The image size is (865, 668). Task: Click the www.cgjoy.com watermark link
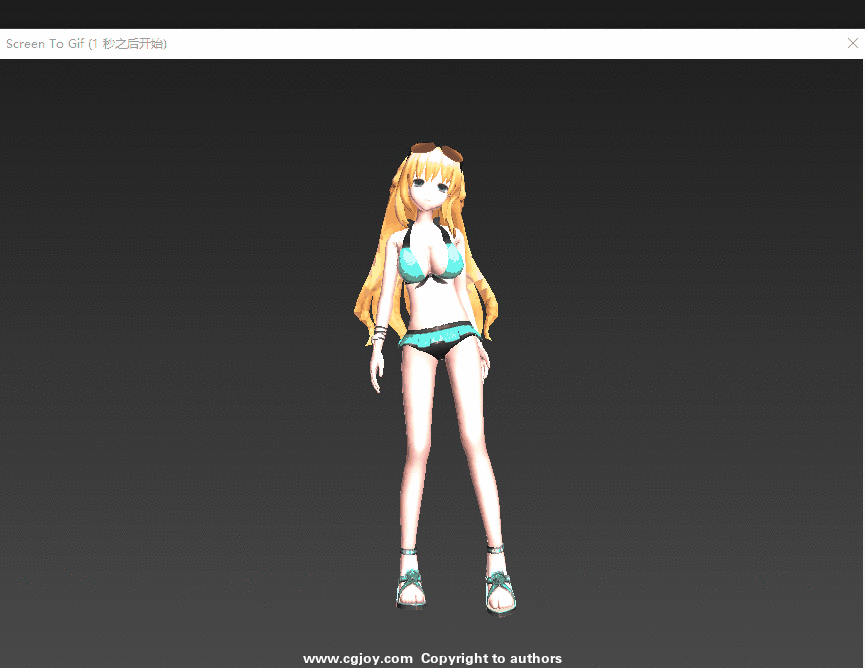tap(358, 658)
